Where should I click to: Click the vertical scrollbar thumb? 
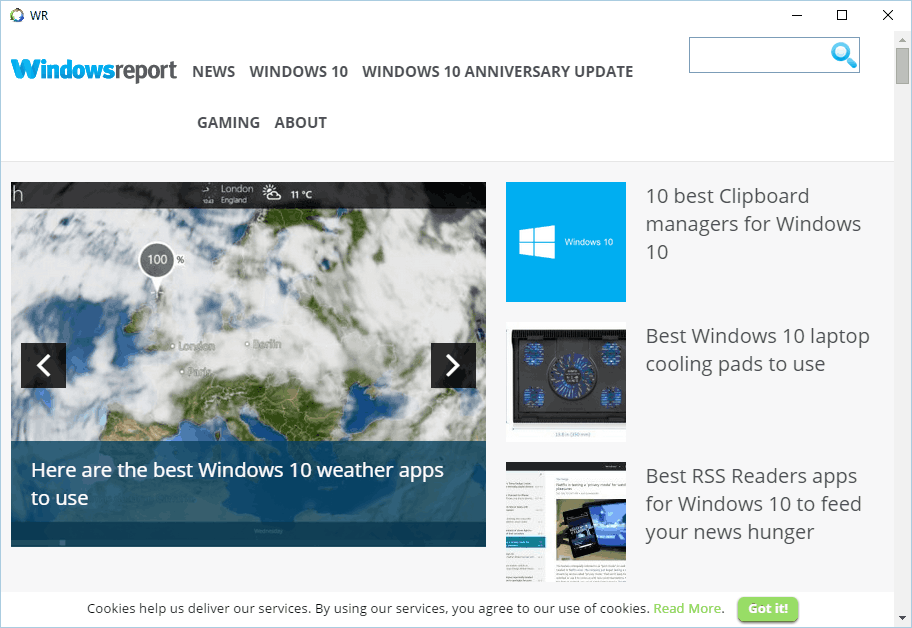pos(902,66)
